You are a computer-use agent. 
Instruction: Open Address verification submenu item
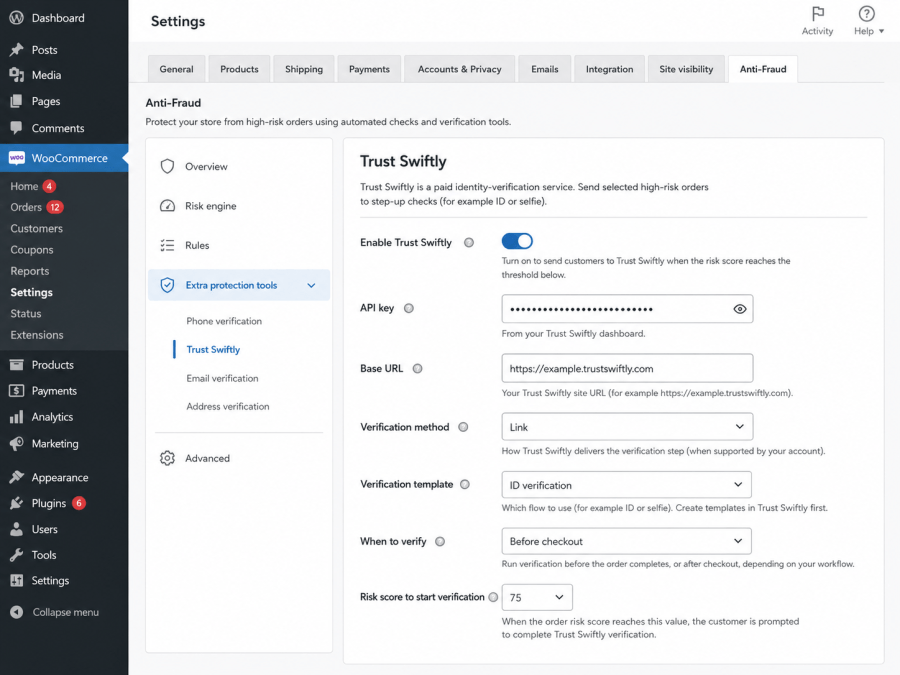[x=227, y=406]
